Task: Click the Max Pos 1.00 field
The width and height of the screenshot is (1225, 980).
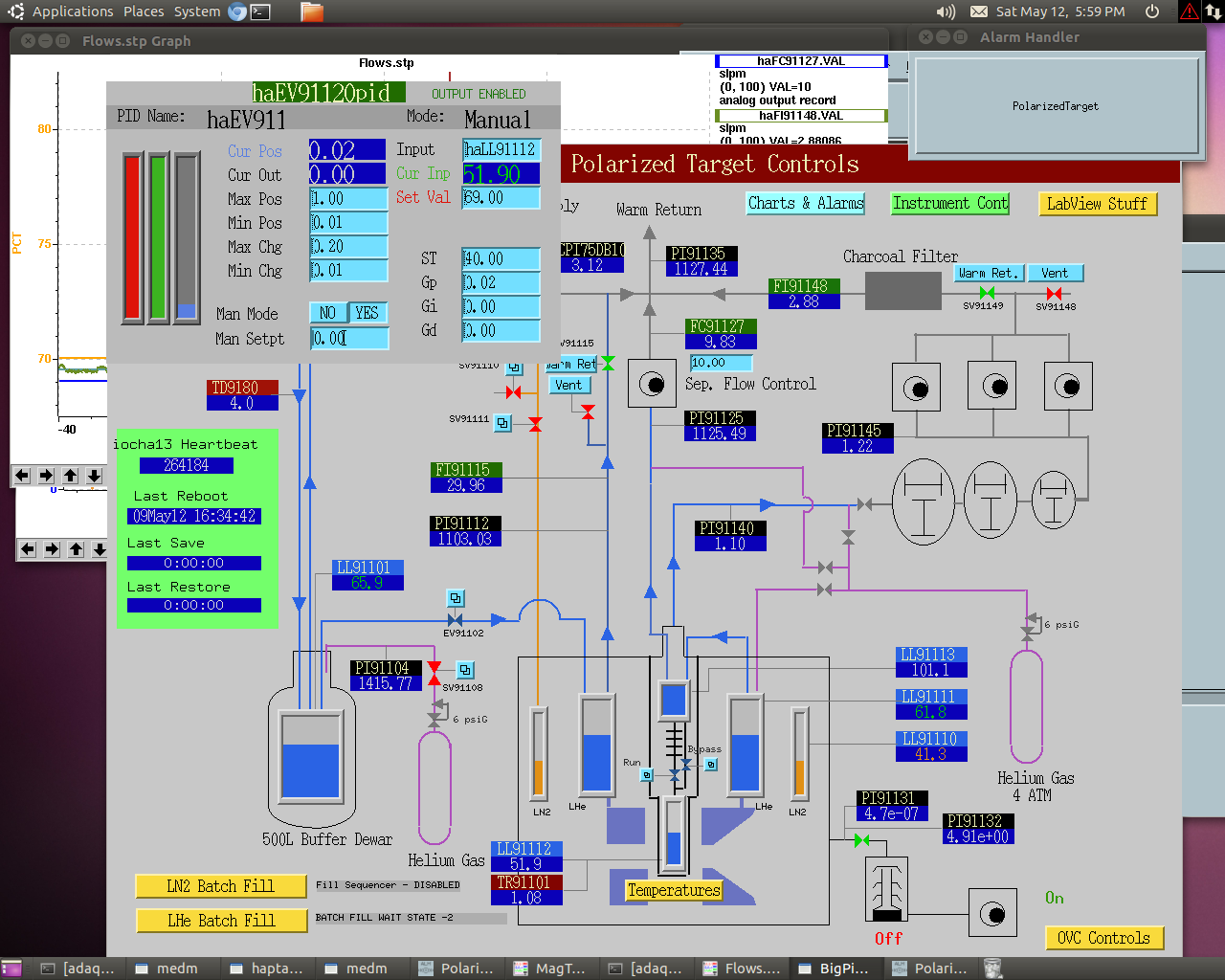Action: click(x=348, y=198)
